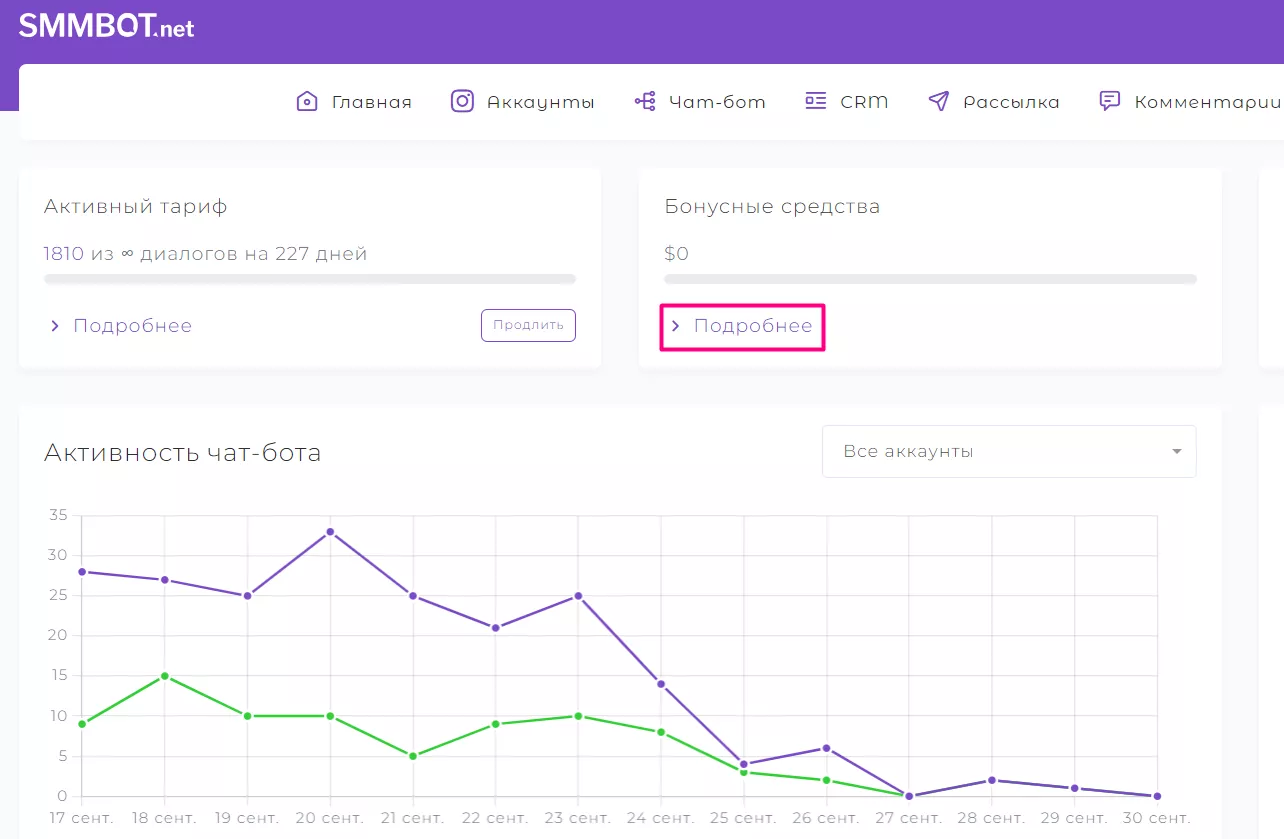
Task: Switch to the CRM section
Action: click(x=864, y=102)
